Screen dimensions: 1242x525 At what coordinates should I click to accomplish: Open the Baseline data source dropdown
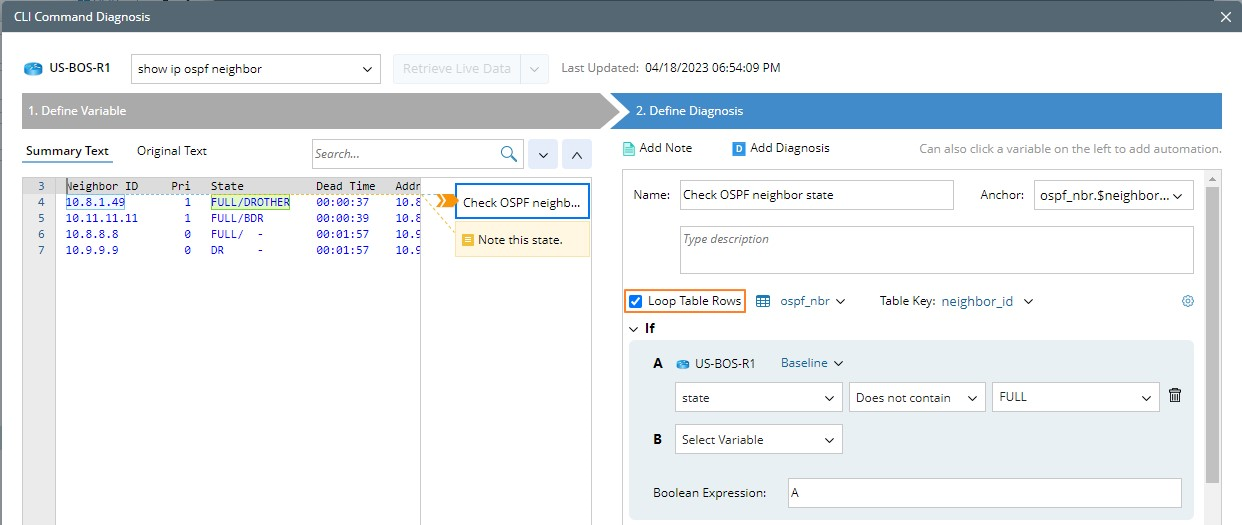point(812,364)
